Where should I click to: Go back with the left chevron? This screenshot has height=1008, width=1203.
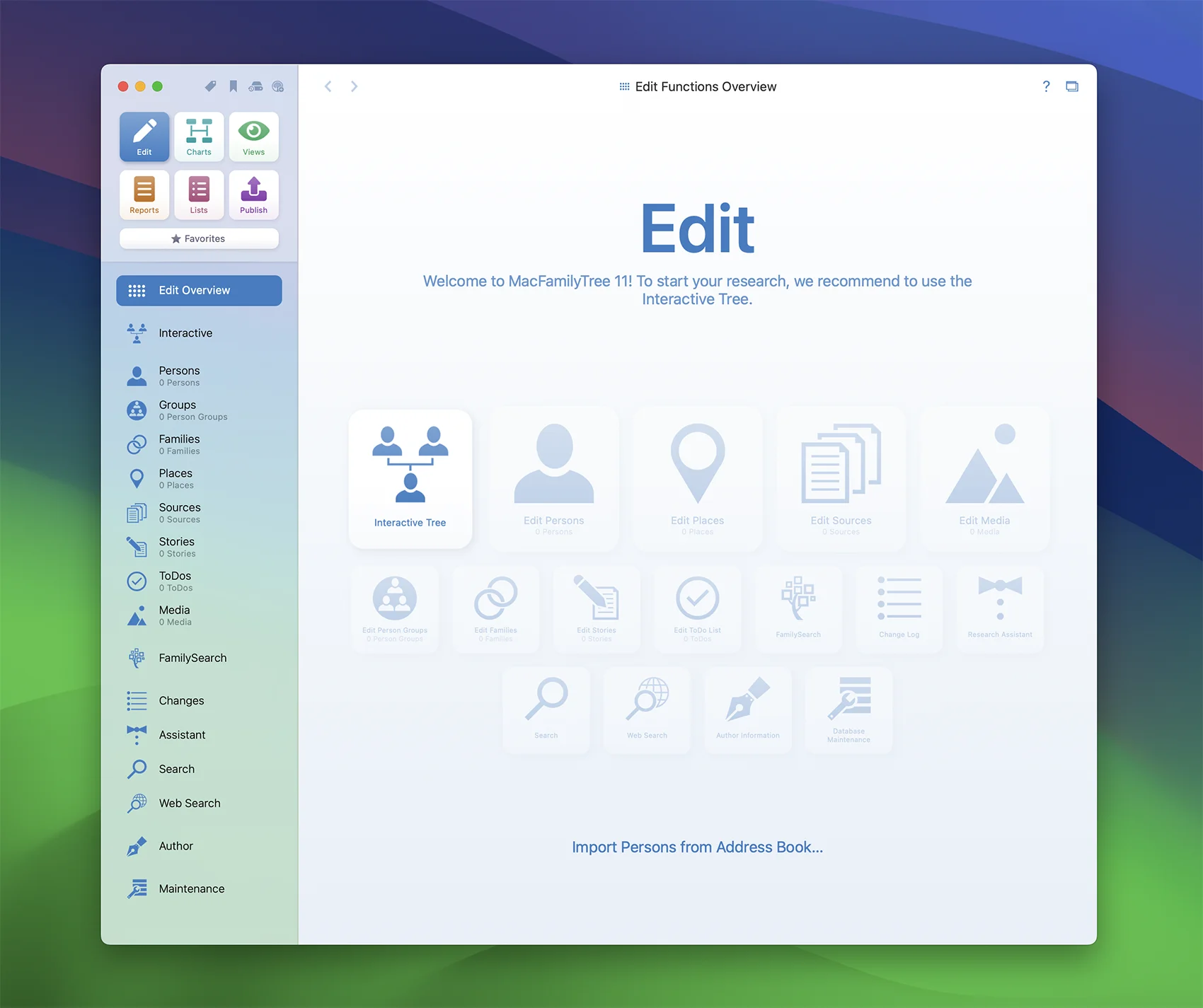pyautogui.click(x=328, y=86)
